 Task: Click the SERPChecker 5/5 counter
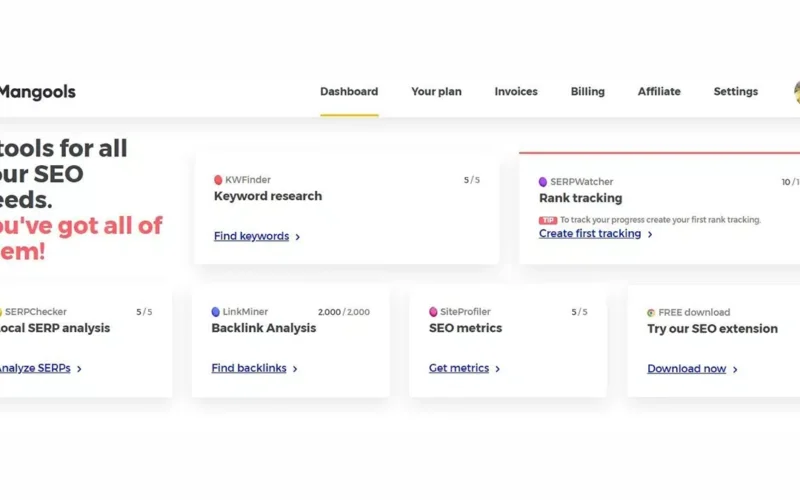pos(144,312)
